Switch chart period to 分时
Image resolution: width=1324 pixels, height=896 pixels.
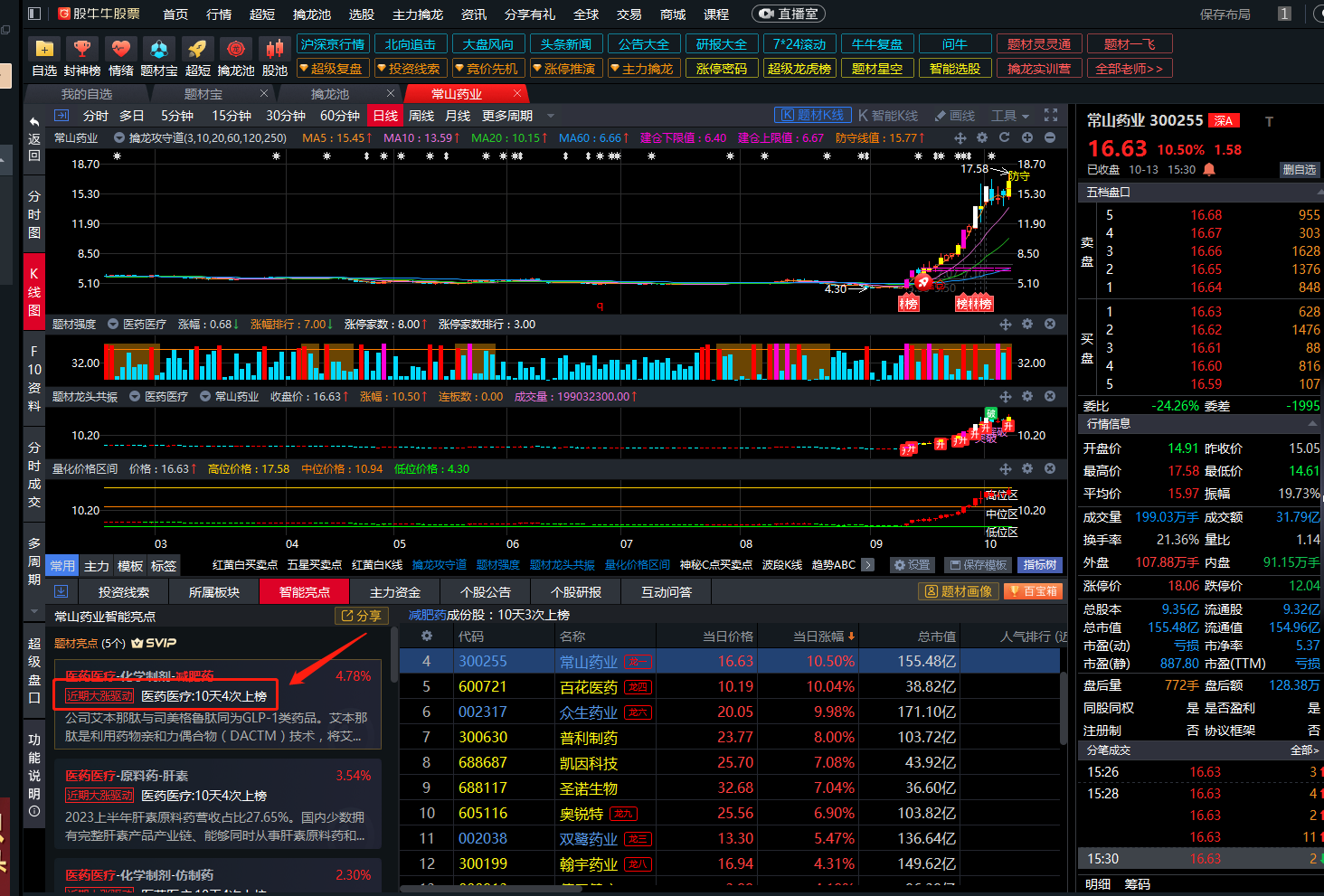point(96,116)
